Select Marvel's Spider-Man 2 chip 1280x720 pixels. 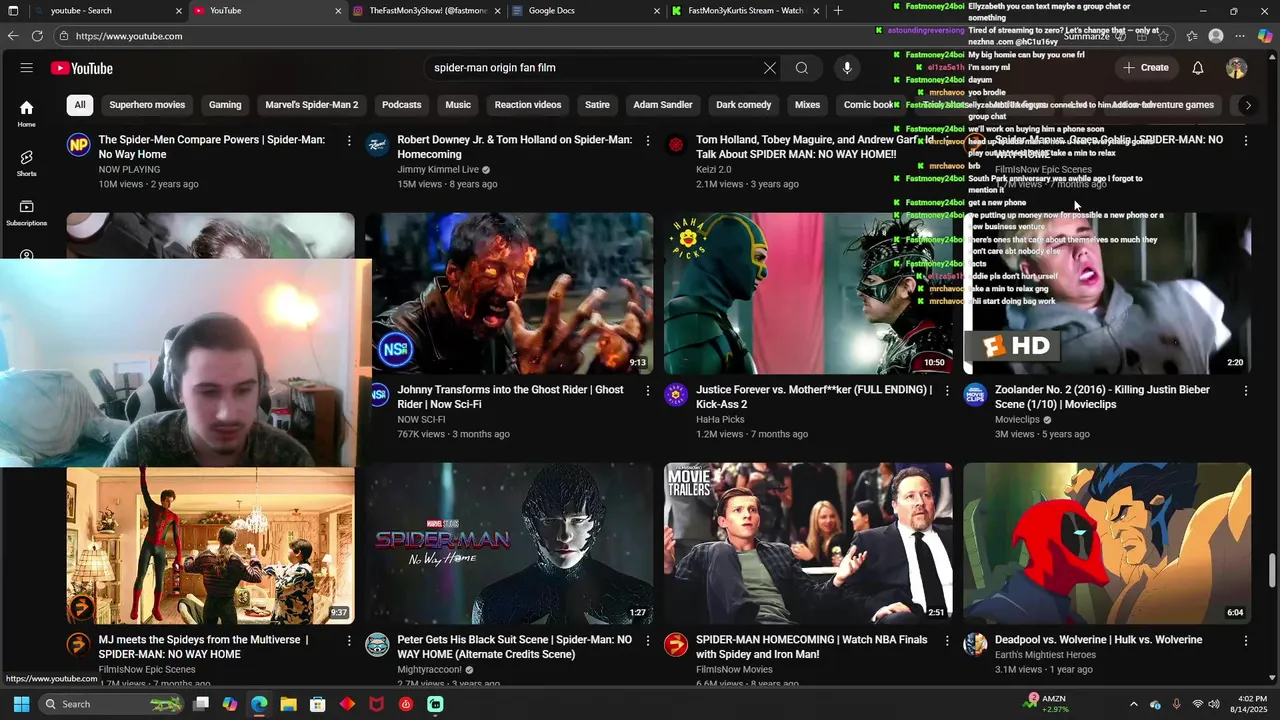(311, 105)
